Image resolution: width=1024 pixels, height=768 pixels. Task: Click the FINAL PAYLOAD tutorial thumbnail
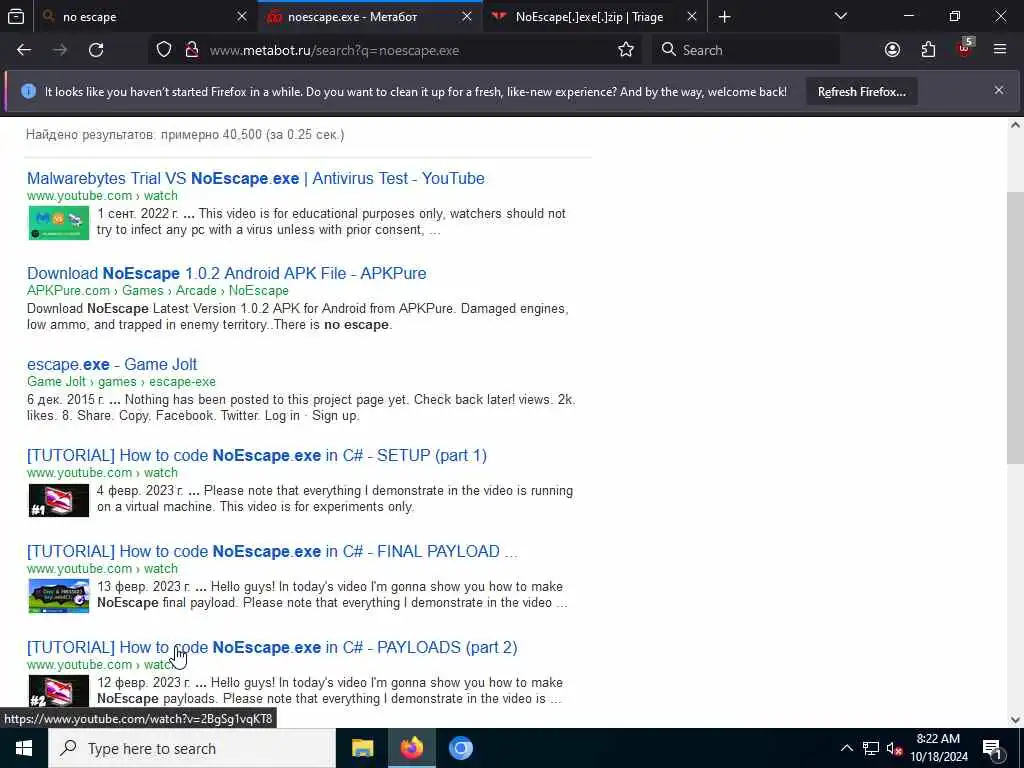pyautogui.click(x=59, y=596)
